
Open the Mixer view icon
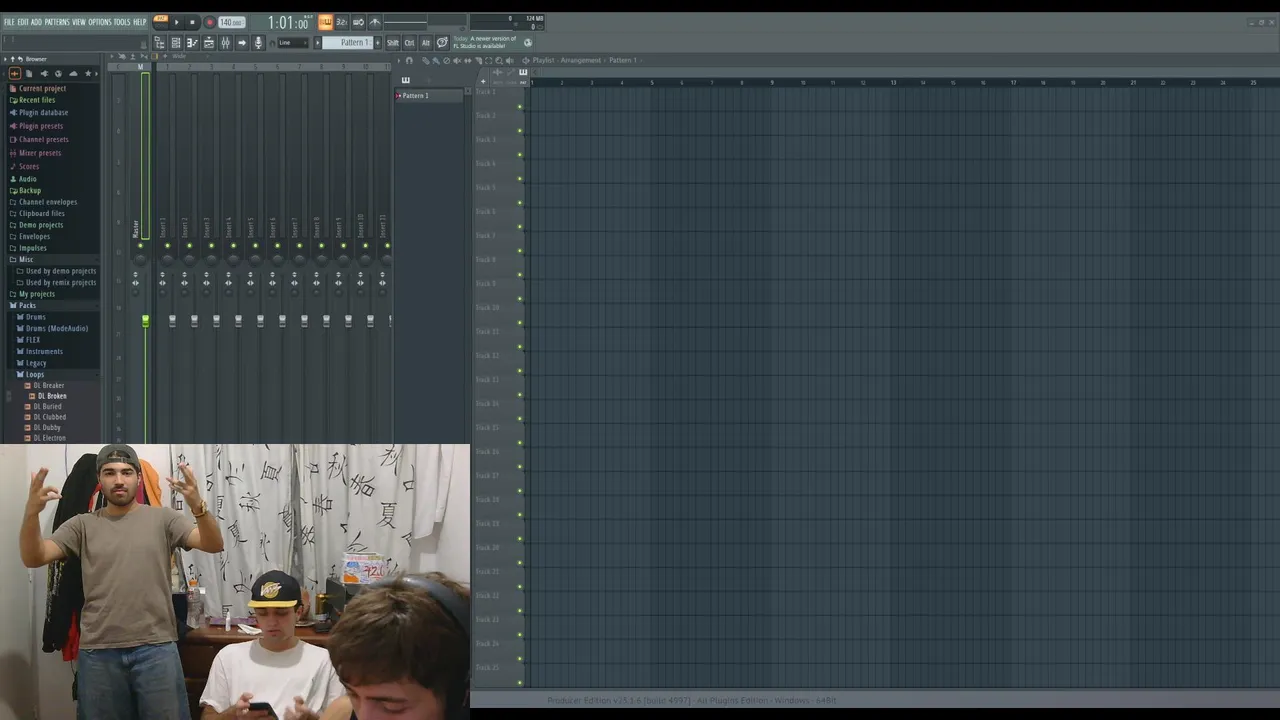(x=225, y=43)
